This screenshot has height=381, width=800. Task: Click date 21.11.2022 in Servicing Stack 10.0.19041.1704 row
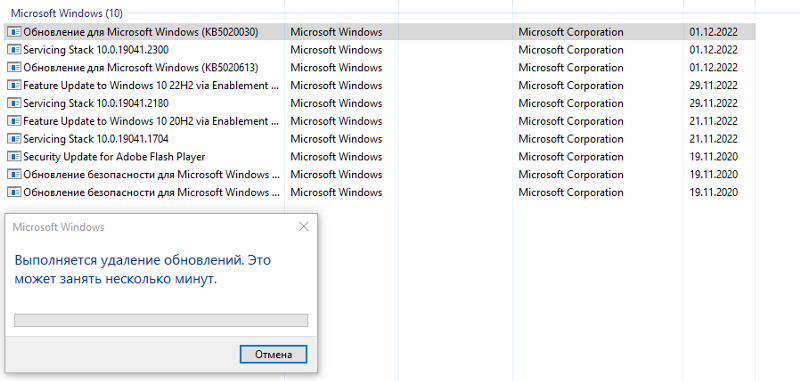point(713,139)
